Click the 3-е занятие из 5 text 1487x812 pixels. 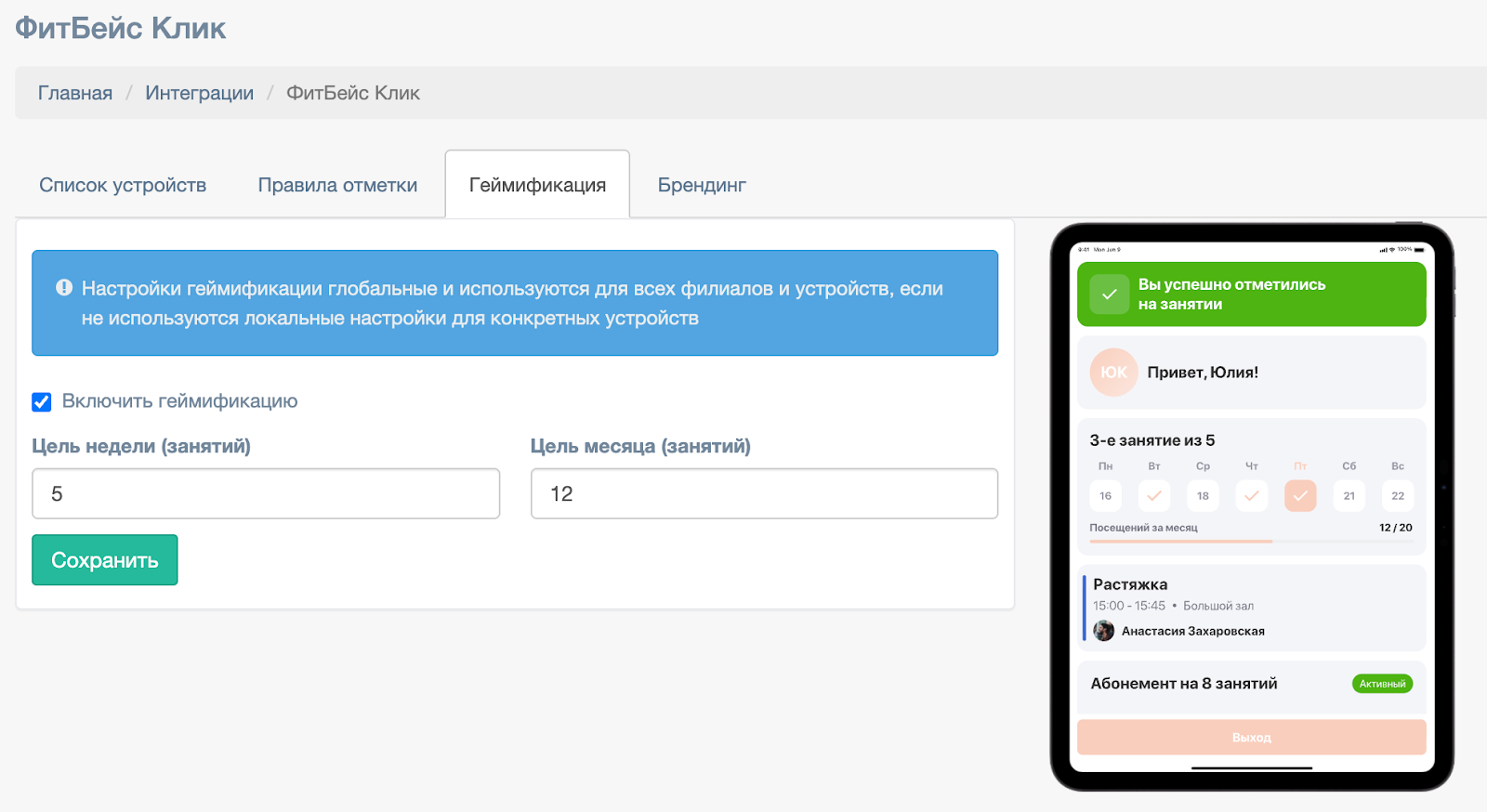coord(1152,440)
